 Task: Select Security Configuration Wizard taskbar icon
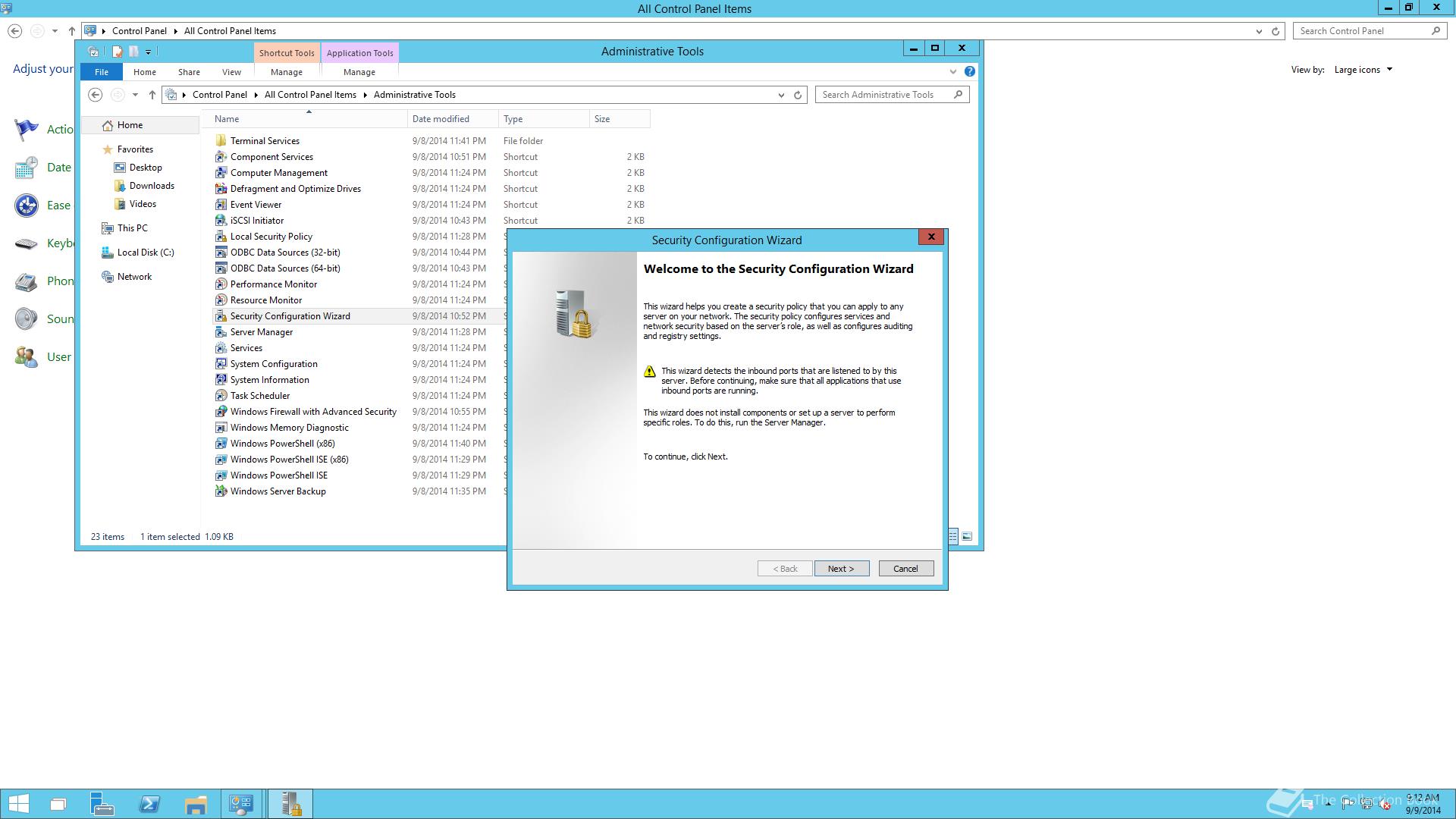(x=290, y=804)
